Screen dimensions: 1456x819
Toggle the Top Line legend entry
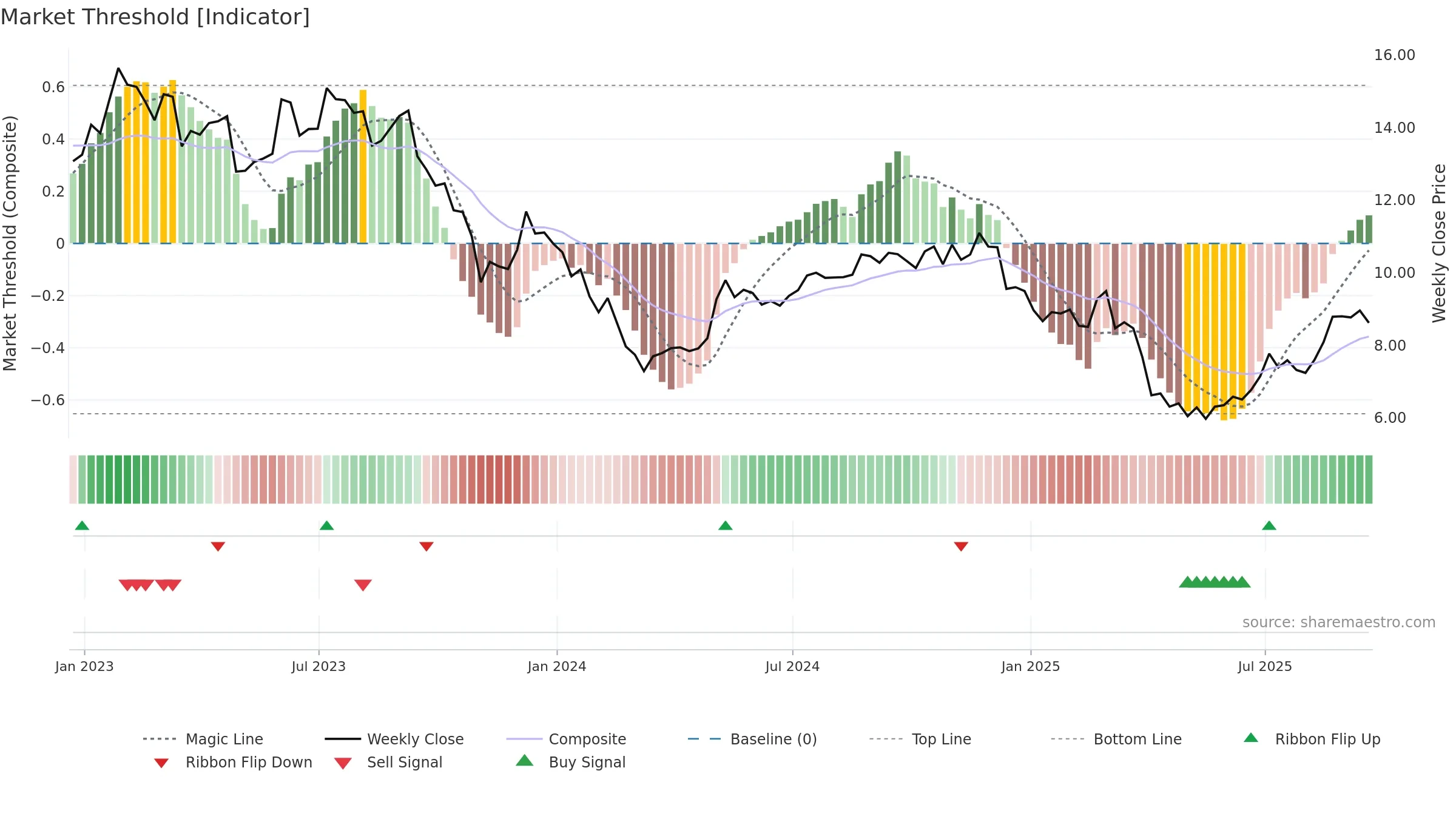[x=920, y=739]
